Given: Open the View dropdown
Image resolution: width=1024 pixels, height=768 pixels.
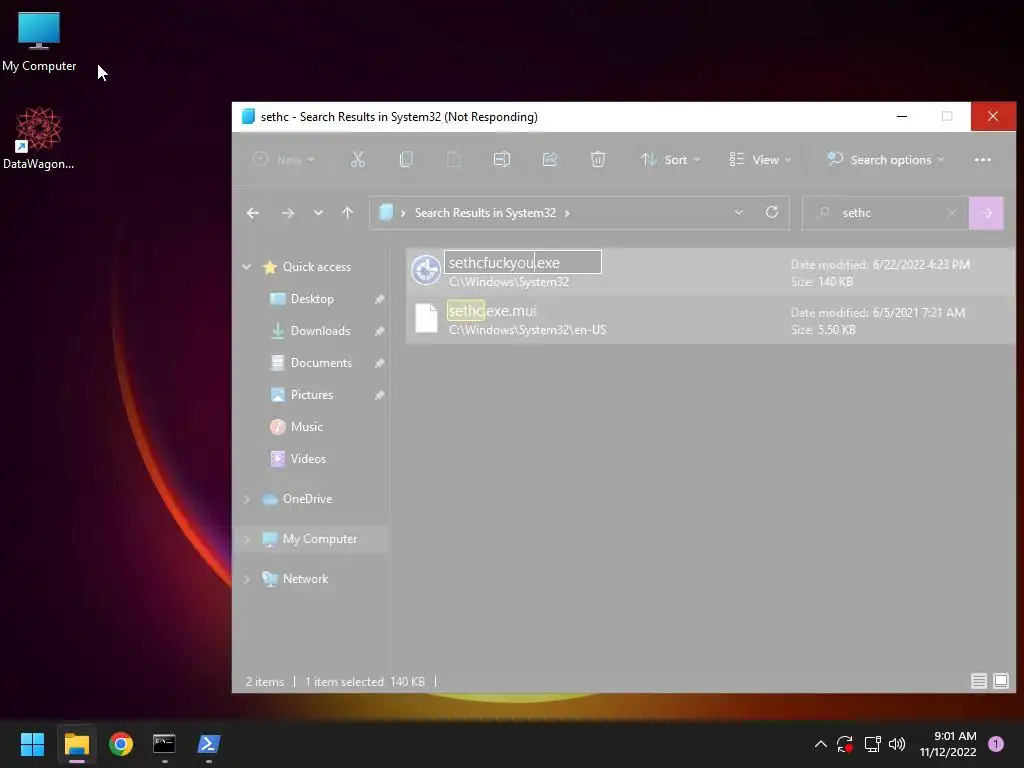Looking at the screenshot, I should click(760, 159).
